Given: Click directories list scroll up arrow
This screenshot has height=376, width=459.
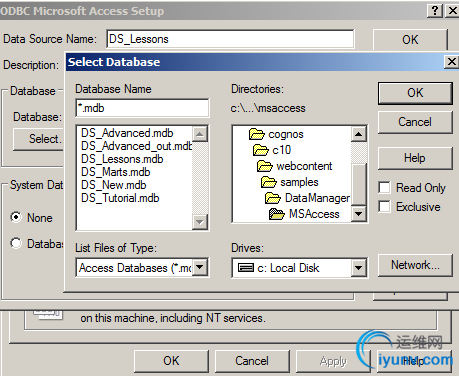Looking at the screenshot, I should click(358, 134).
